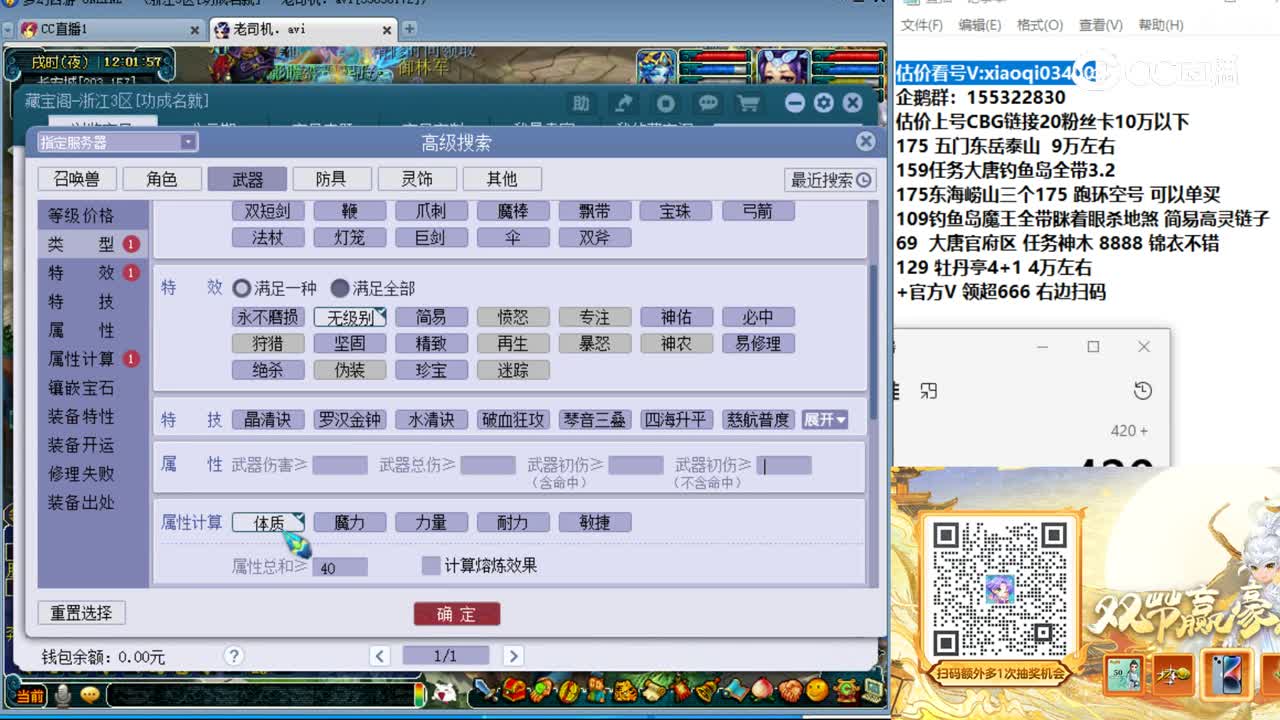Click the speech bubble icon in chat bar
The width and height of the screenshot is (1280, 720).
90,695
